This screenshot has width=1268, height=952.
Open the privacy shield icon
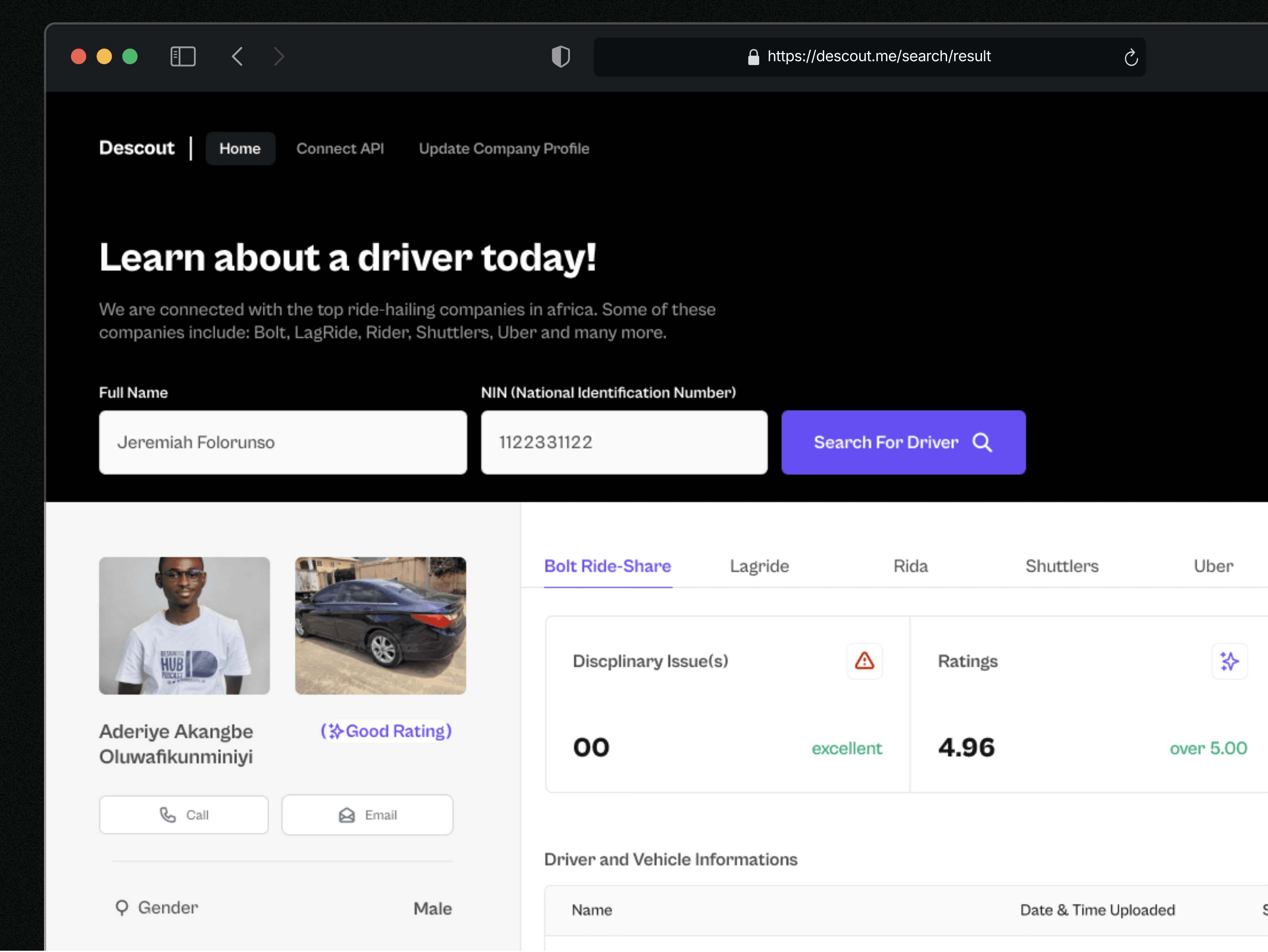(560, 56)
